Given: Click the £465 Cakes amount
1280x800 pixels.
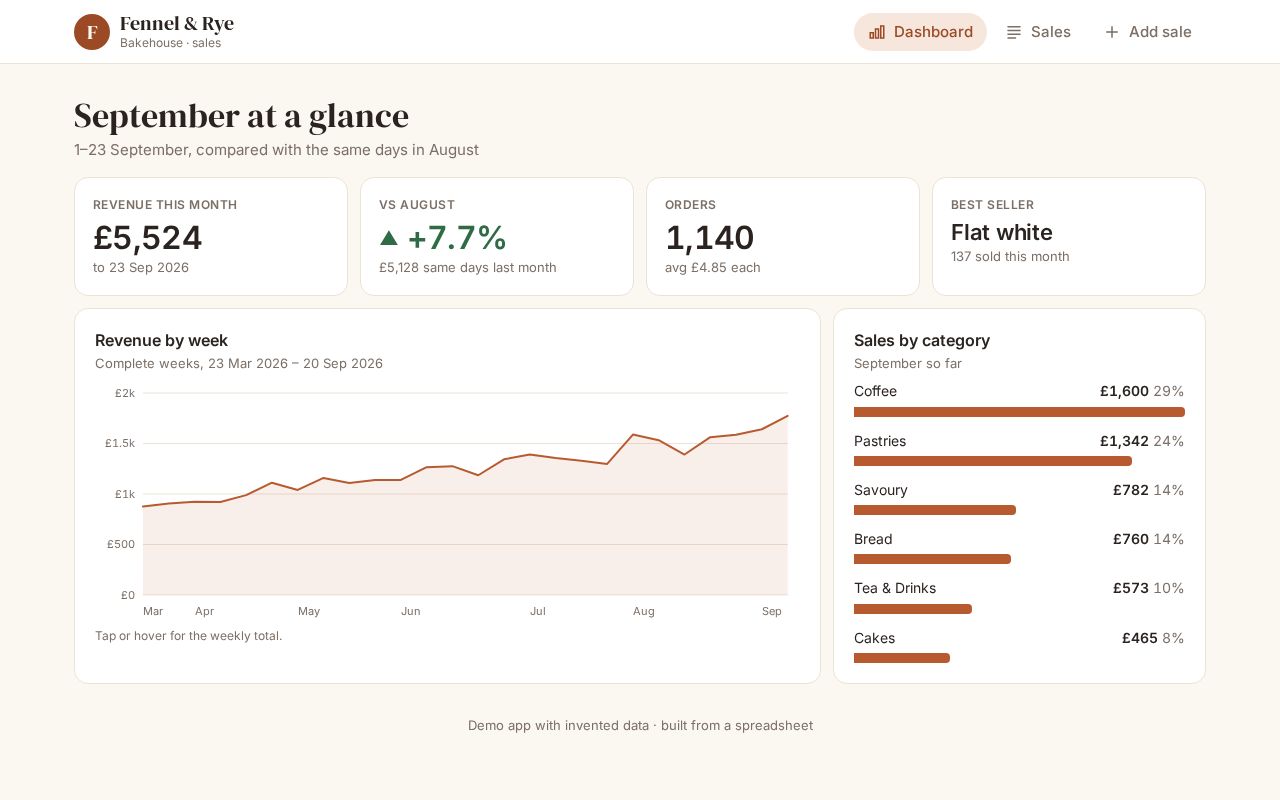Looking at the screenshot, I should pos(1140,638).
